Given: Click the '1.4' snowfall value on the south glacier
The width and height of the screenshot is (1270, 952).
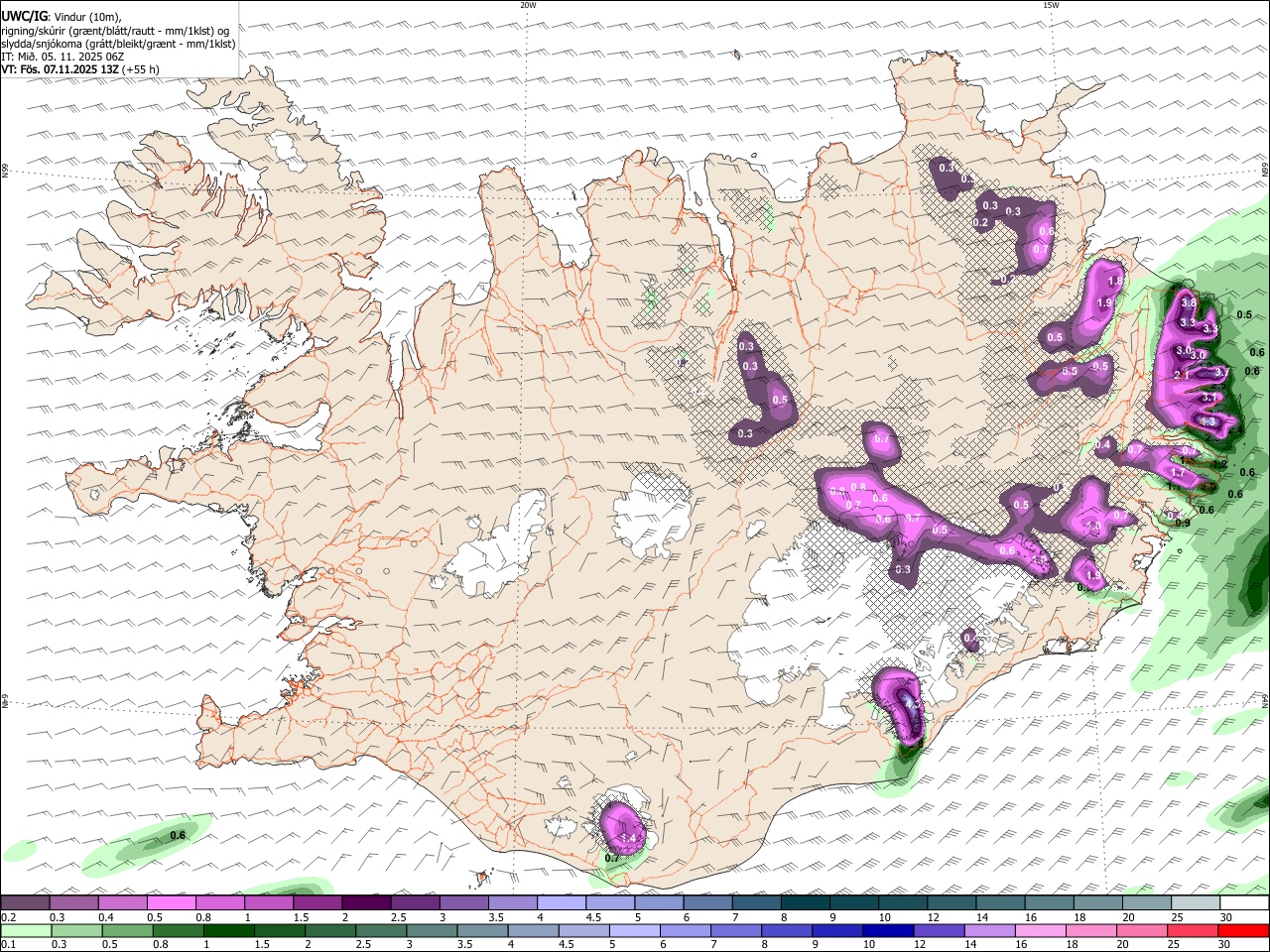Looking at the screenshot, I should pyautogui.click(x=628, y=838).
